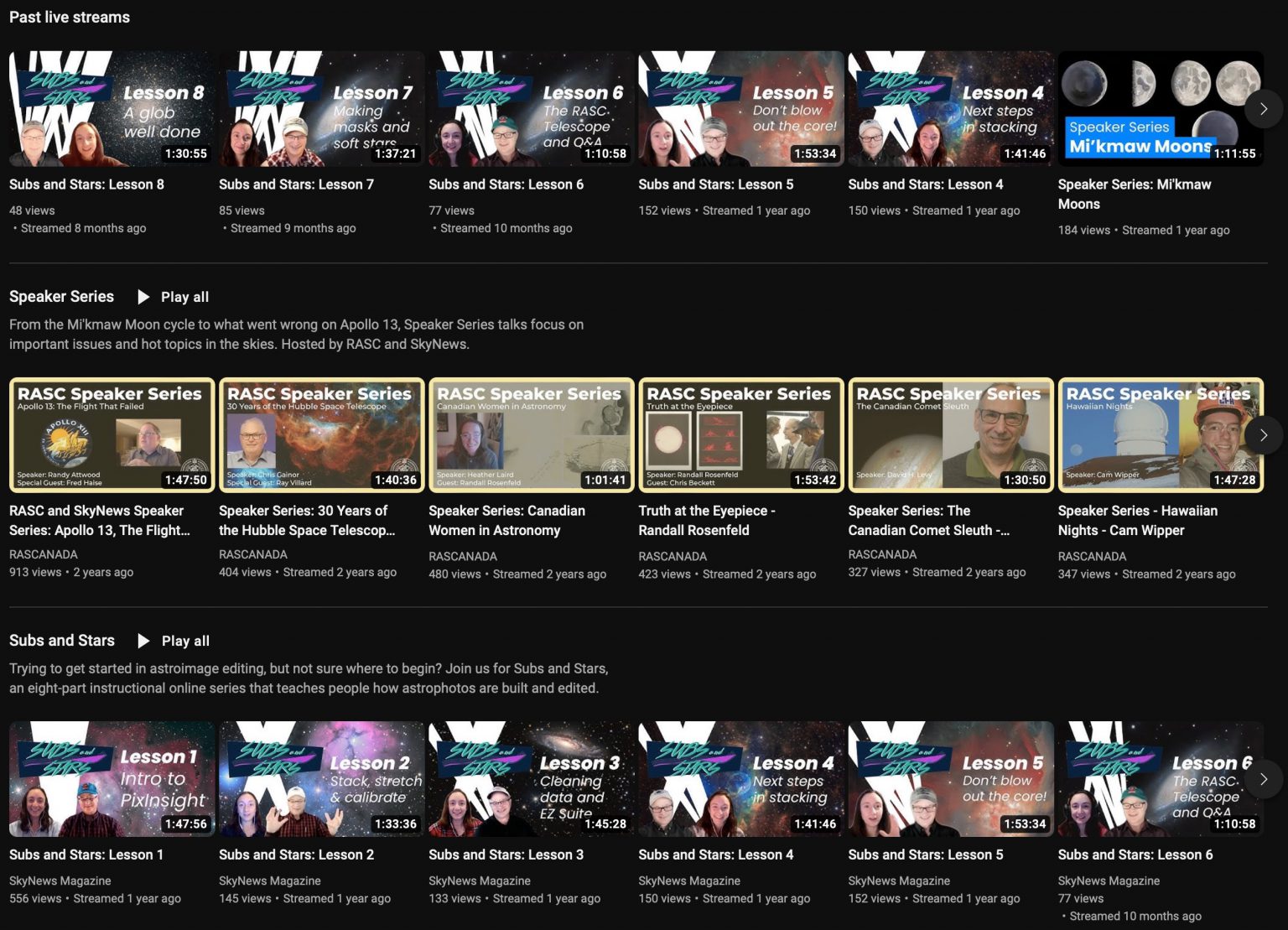Open the Hawaiian Nights video thumbnail
The height and width of the screenshot is (930, 1288).
pos(1160,435)
